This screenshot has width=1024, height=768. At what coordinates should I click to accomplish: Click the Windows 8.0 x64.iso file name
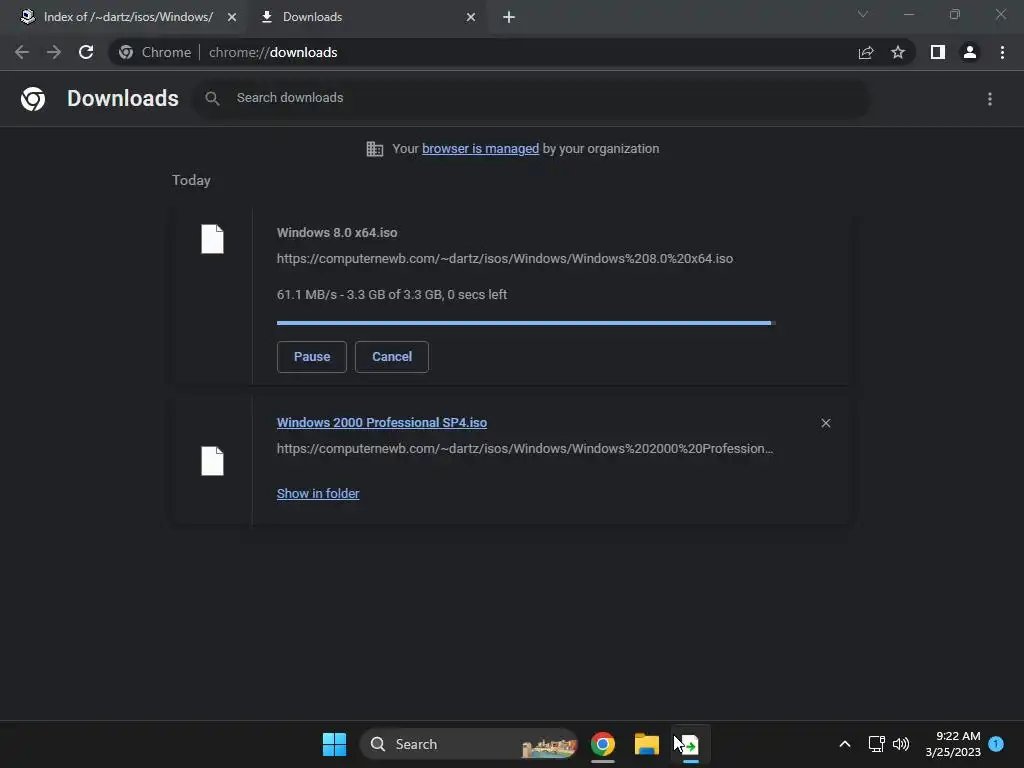(x=337, y=232)
